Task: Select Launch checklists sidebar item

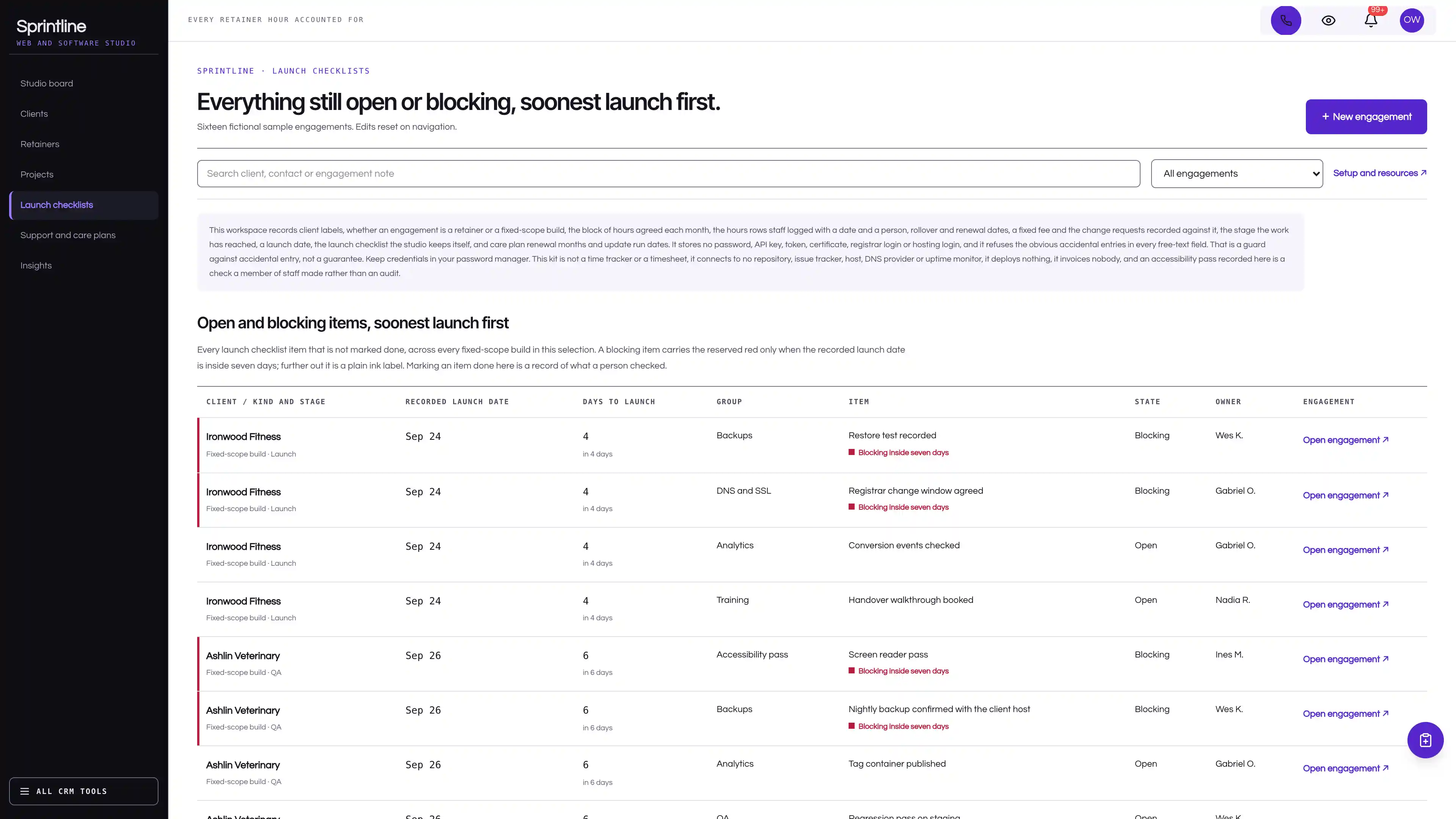Action: click(x=84, y=205)
